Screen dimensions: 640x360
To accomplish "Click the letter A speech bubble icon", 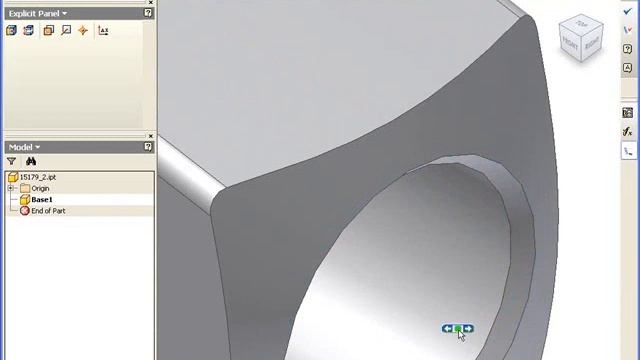I will 628,68.
